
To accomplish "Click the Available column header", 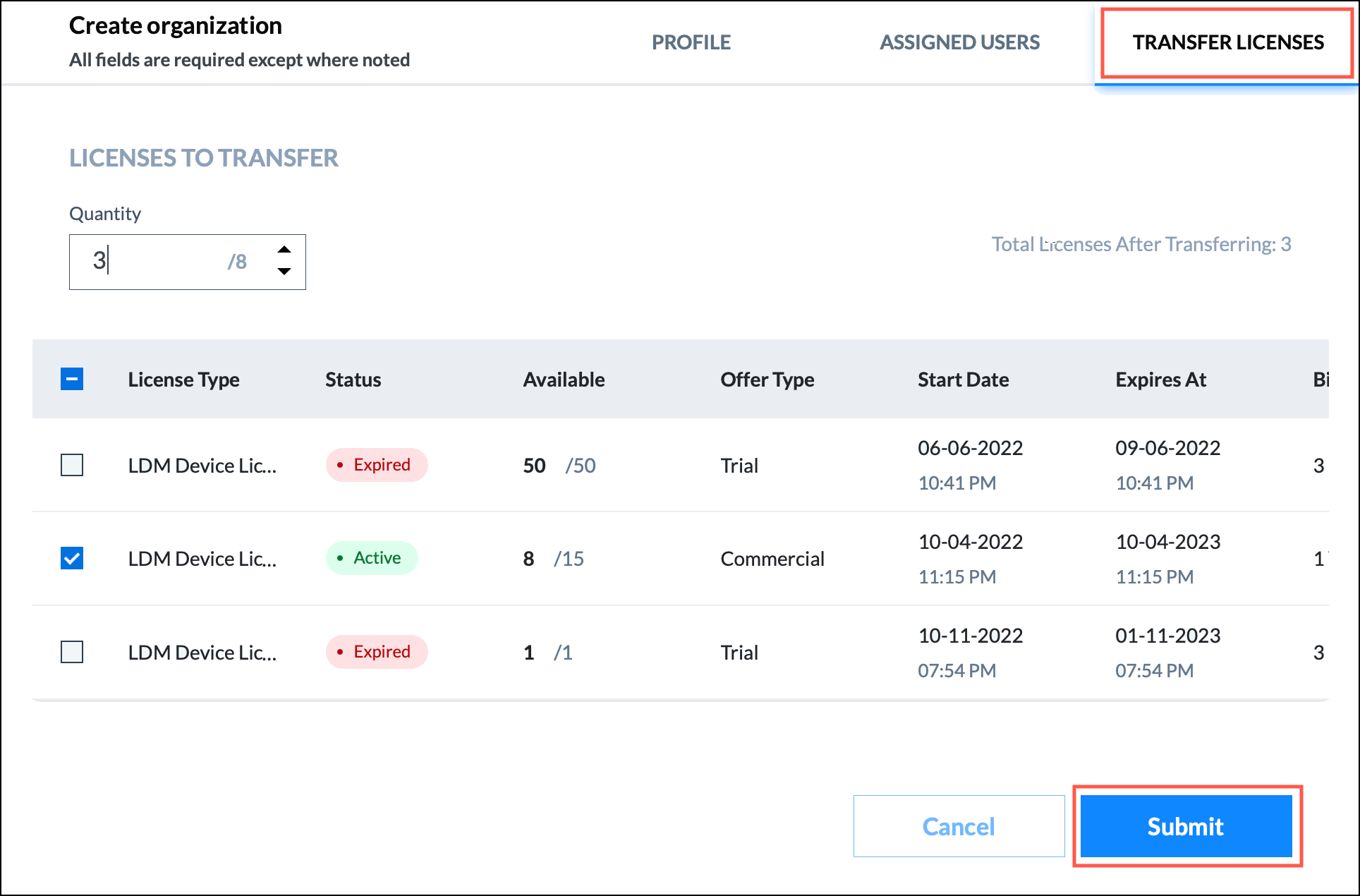I will point(564,380).
